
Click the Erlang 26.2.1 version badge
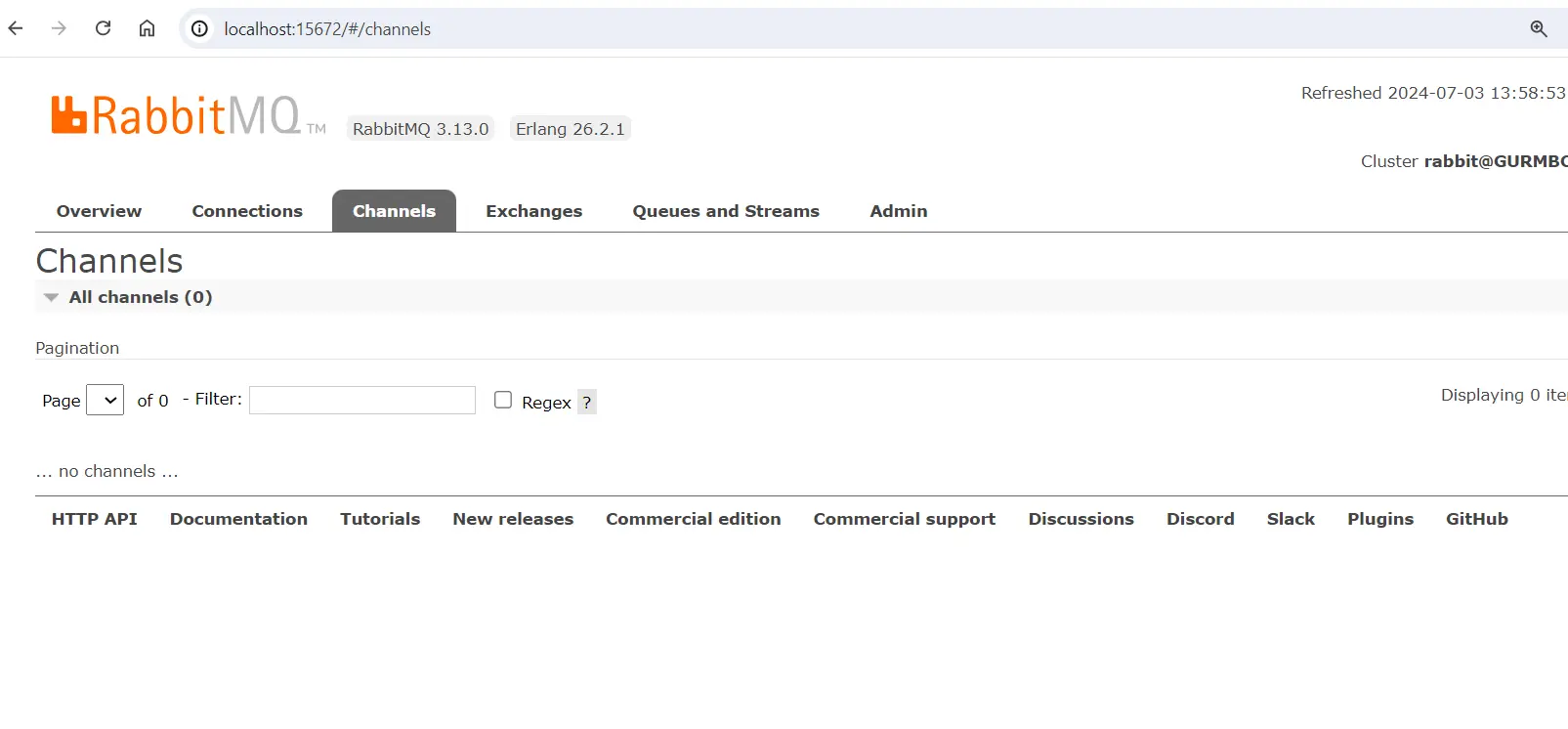pyautogui.click(x=571, y=129)
